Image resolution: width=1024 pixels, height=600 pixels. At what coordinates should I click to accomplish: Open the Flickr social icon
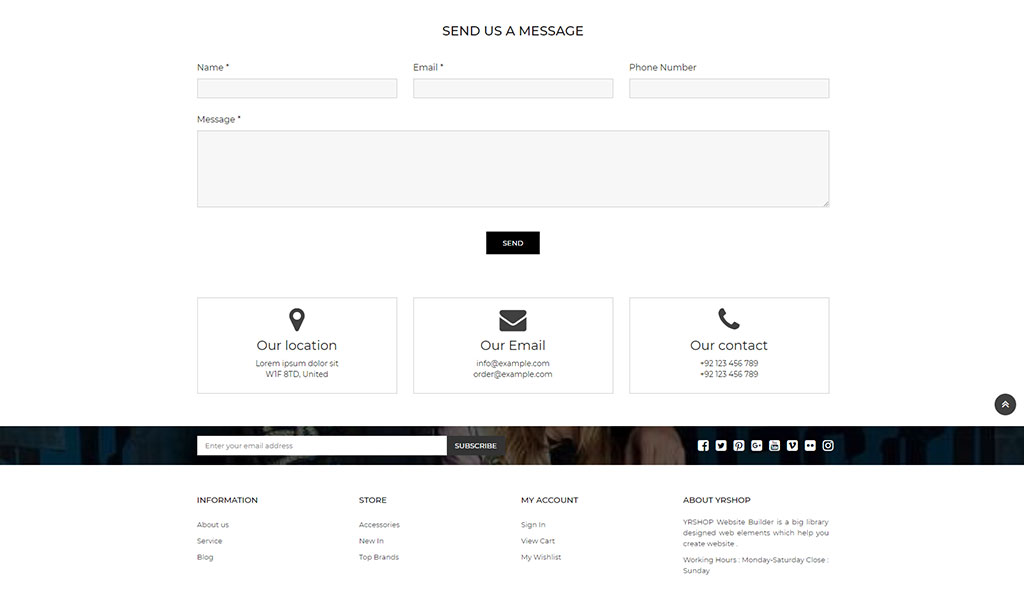[x=810, y=446]
